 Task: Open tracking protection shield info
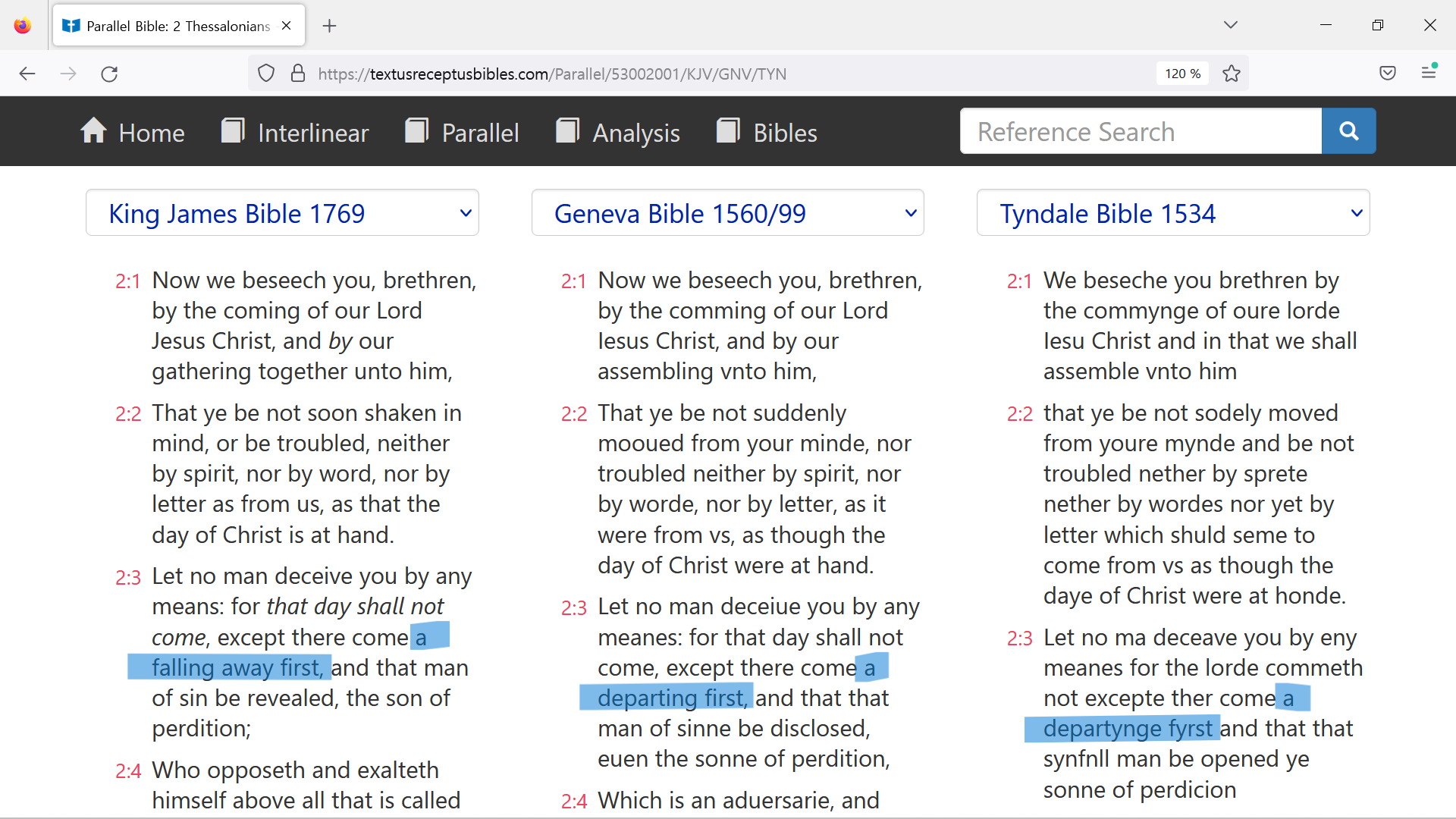(266, 74)
